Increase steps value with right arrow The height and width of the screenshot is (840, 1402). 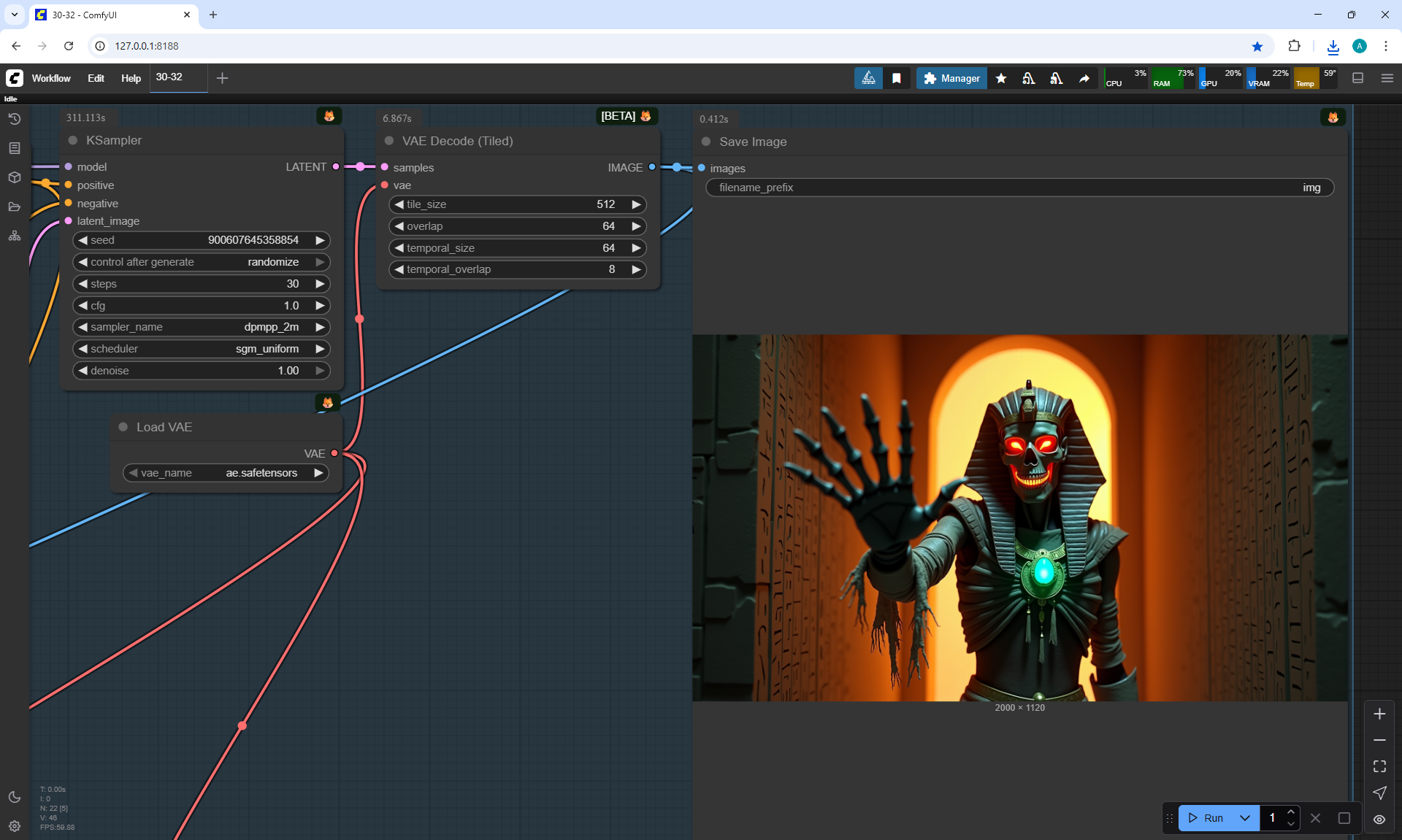tap(320, 284)
